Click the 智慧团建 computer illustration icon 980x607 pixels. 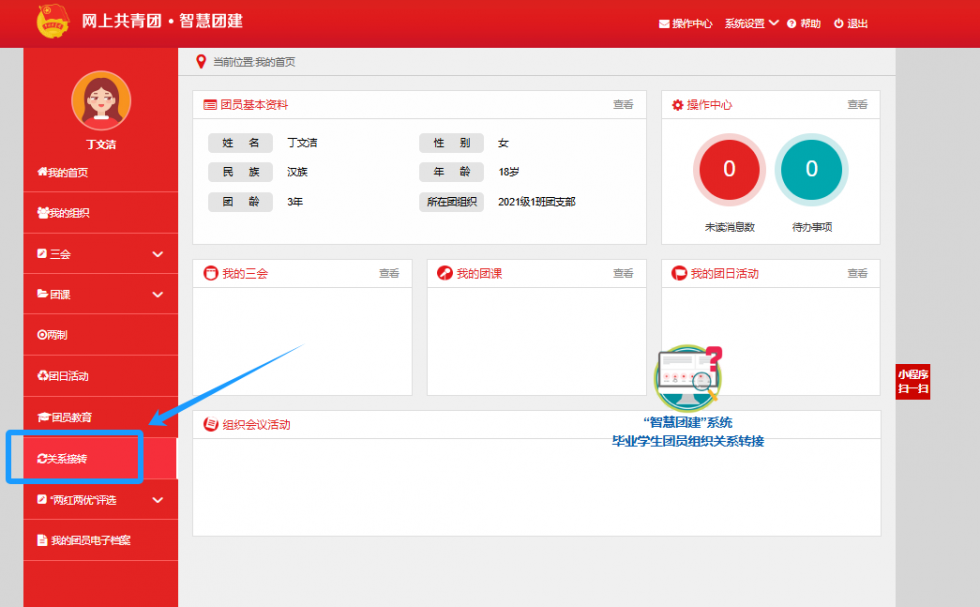(x=687, y=378)
